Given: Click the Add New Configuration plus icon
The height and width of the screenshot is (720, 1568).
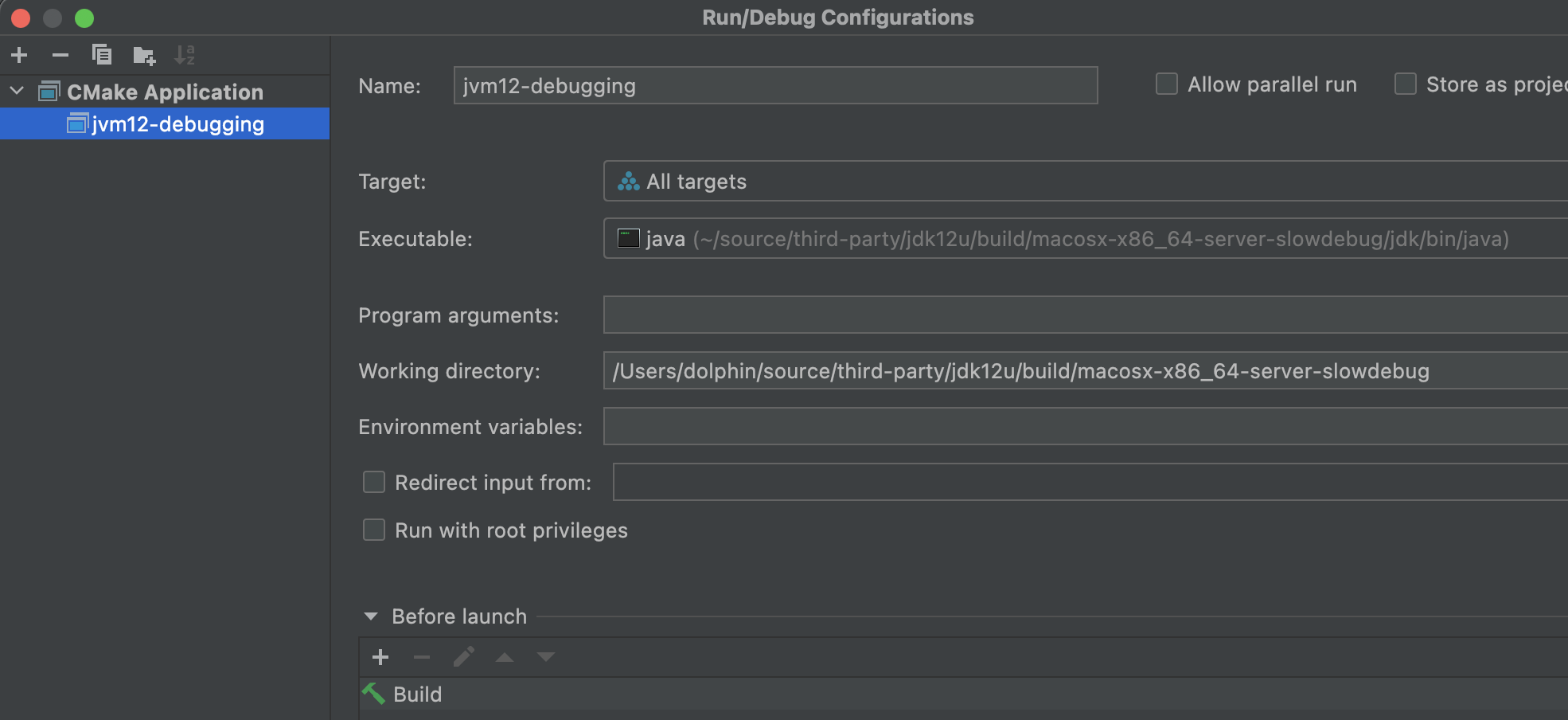Looking at the screenshot, I should tap(19, 55).
